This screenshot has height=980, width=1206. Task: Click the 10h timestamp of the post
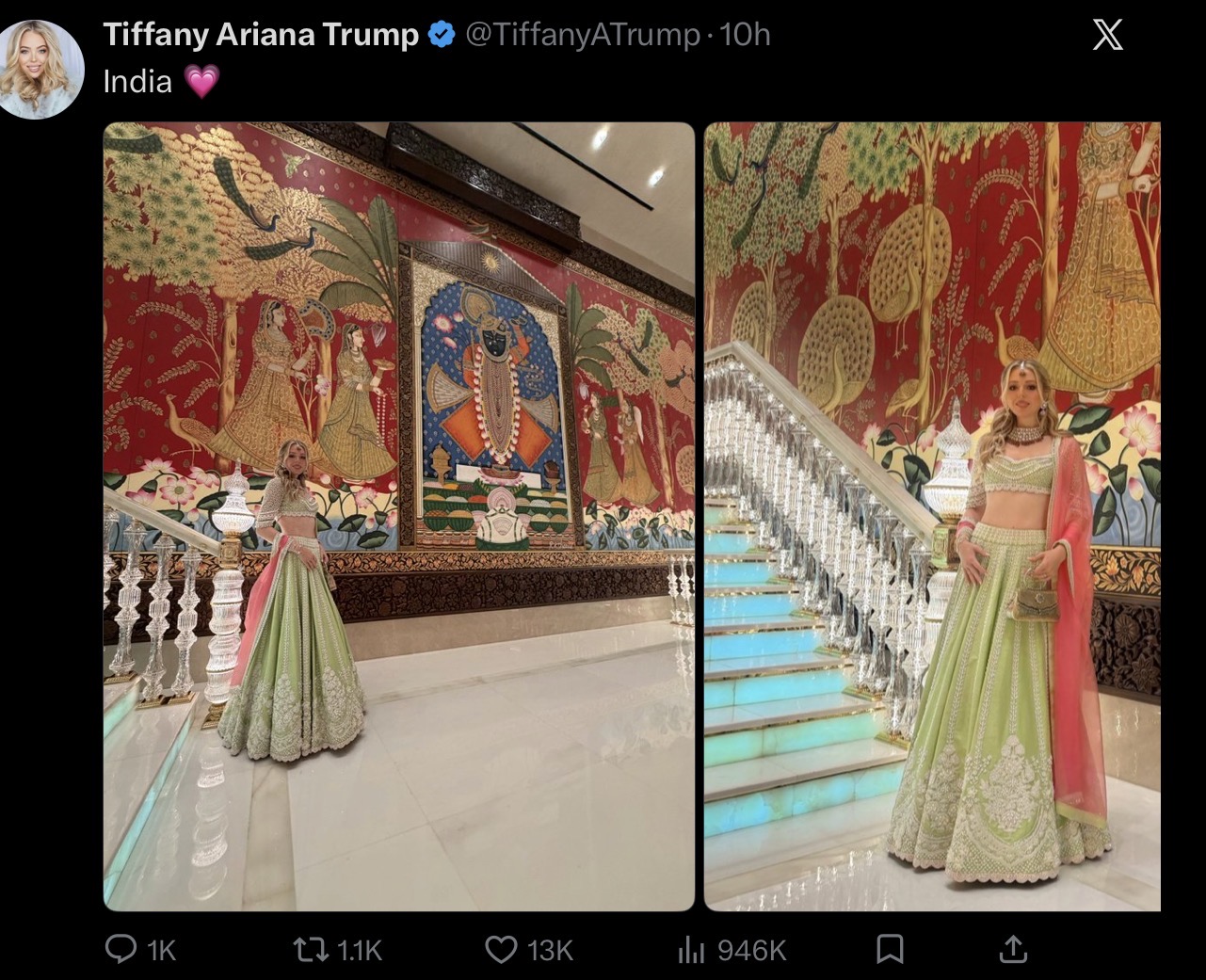(x=745, y=35)
